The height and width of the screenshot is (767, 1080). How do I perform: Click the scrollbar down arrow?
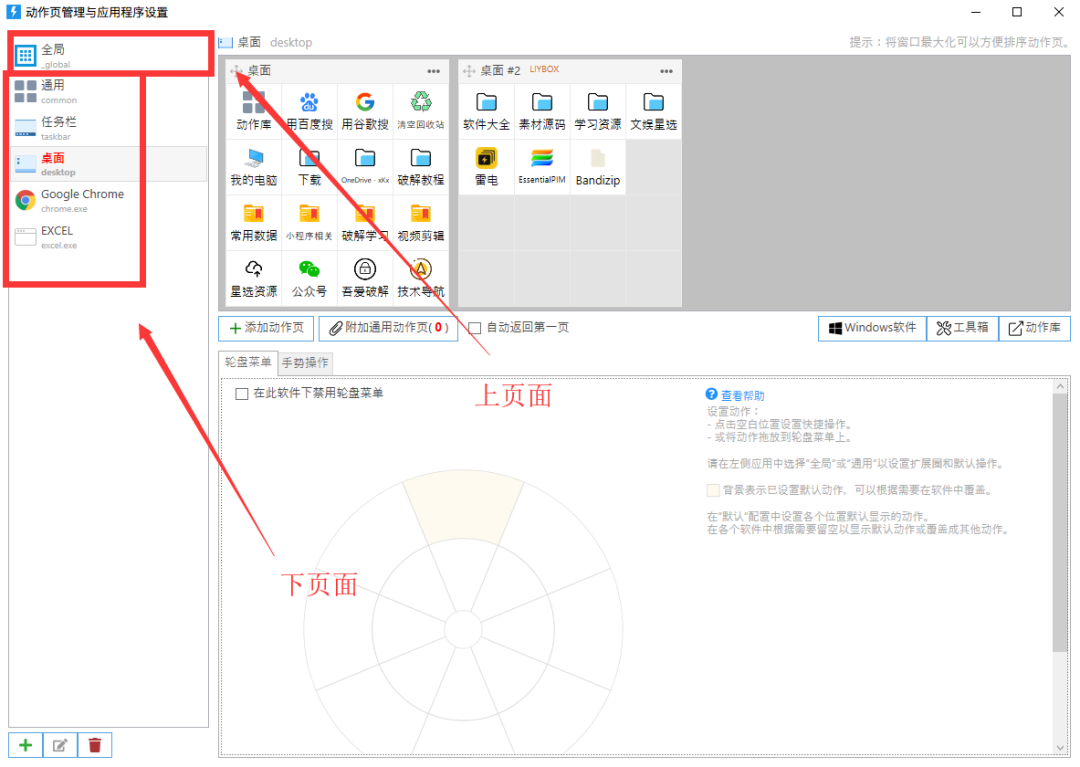pos(1060,748)
